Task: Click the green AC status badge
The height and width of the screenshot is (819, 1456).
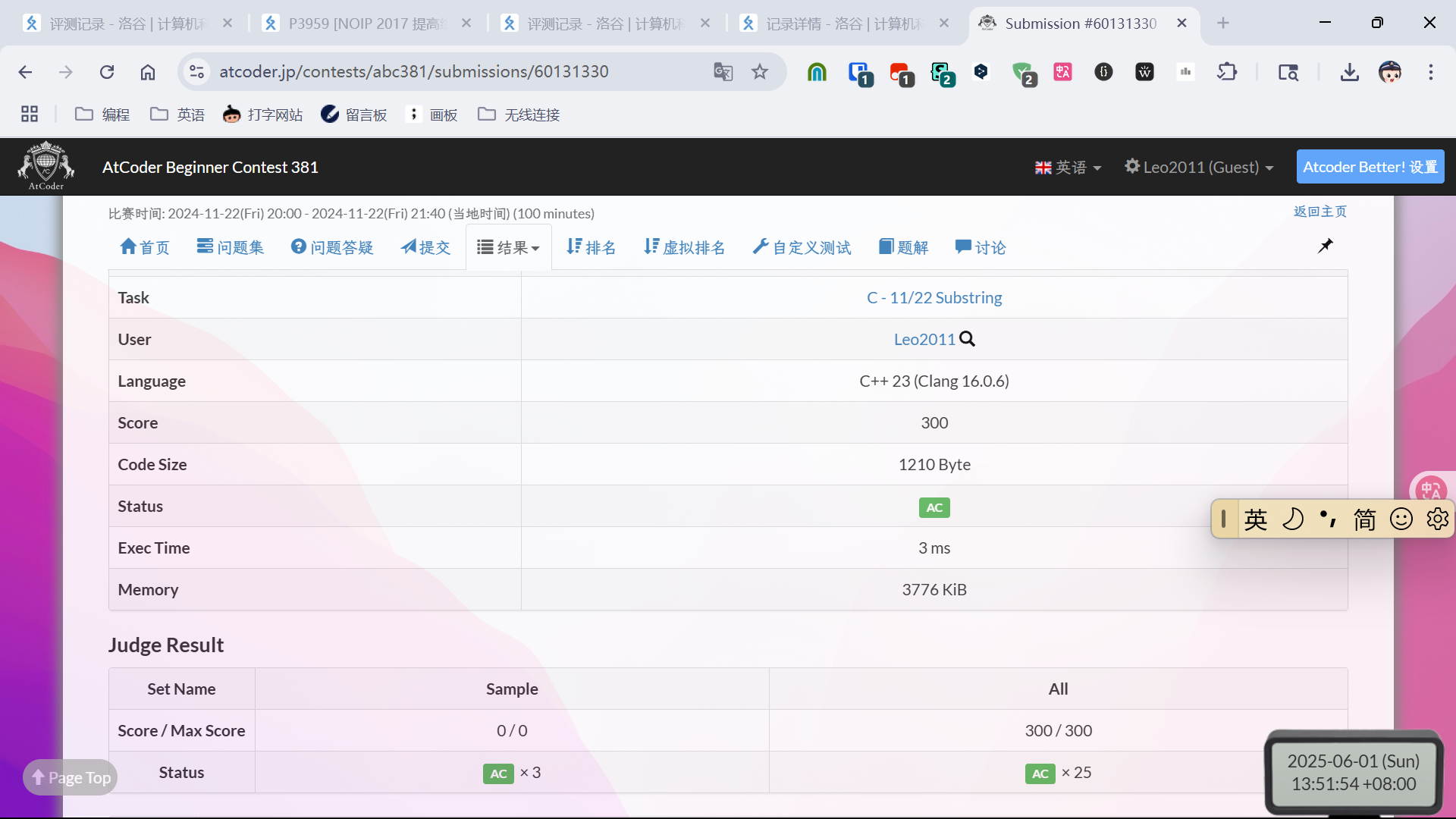Action: (934, 507)
